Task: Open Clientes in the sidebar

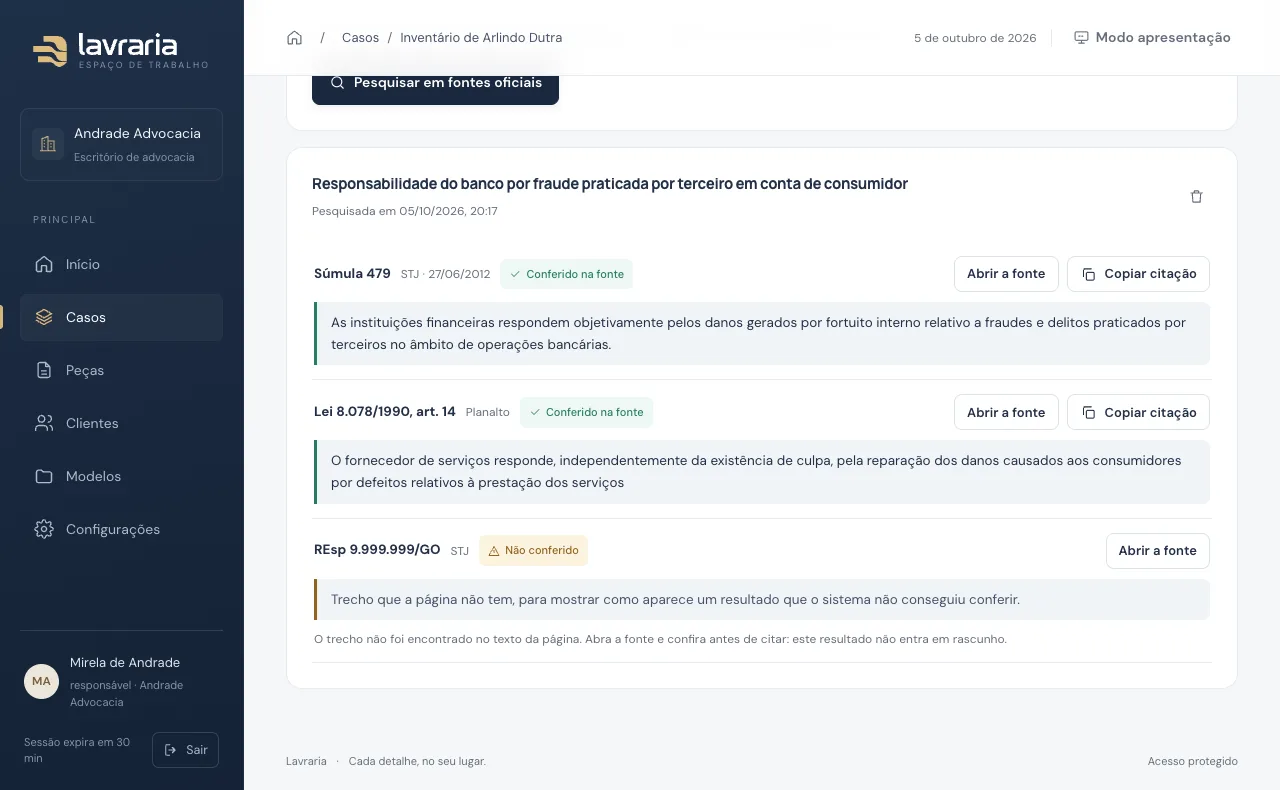Action: [121, 423]
